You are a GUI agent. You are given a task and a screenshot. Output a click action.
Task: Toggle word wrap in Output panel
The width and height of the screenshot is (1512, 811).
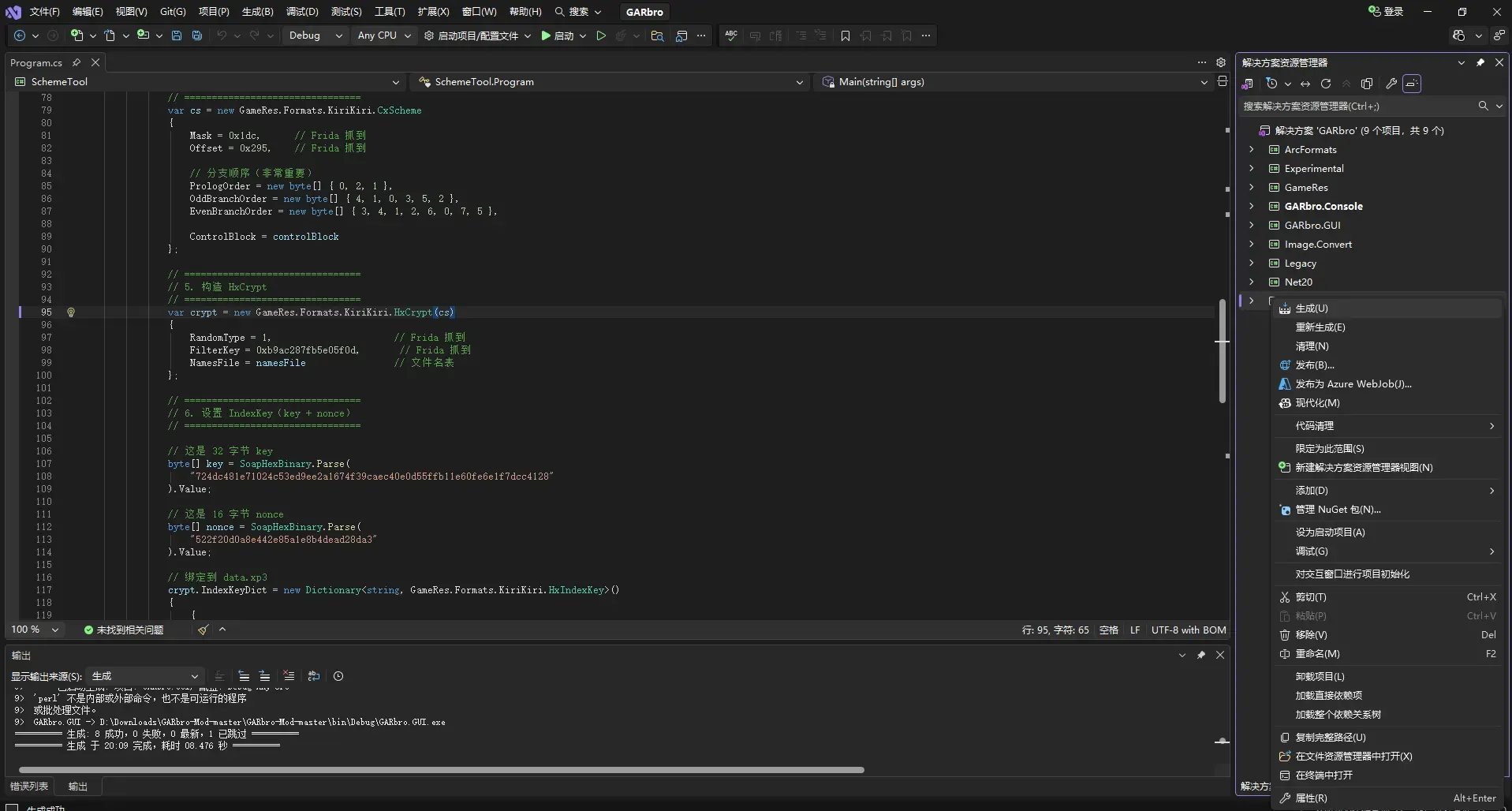314,676
